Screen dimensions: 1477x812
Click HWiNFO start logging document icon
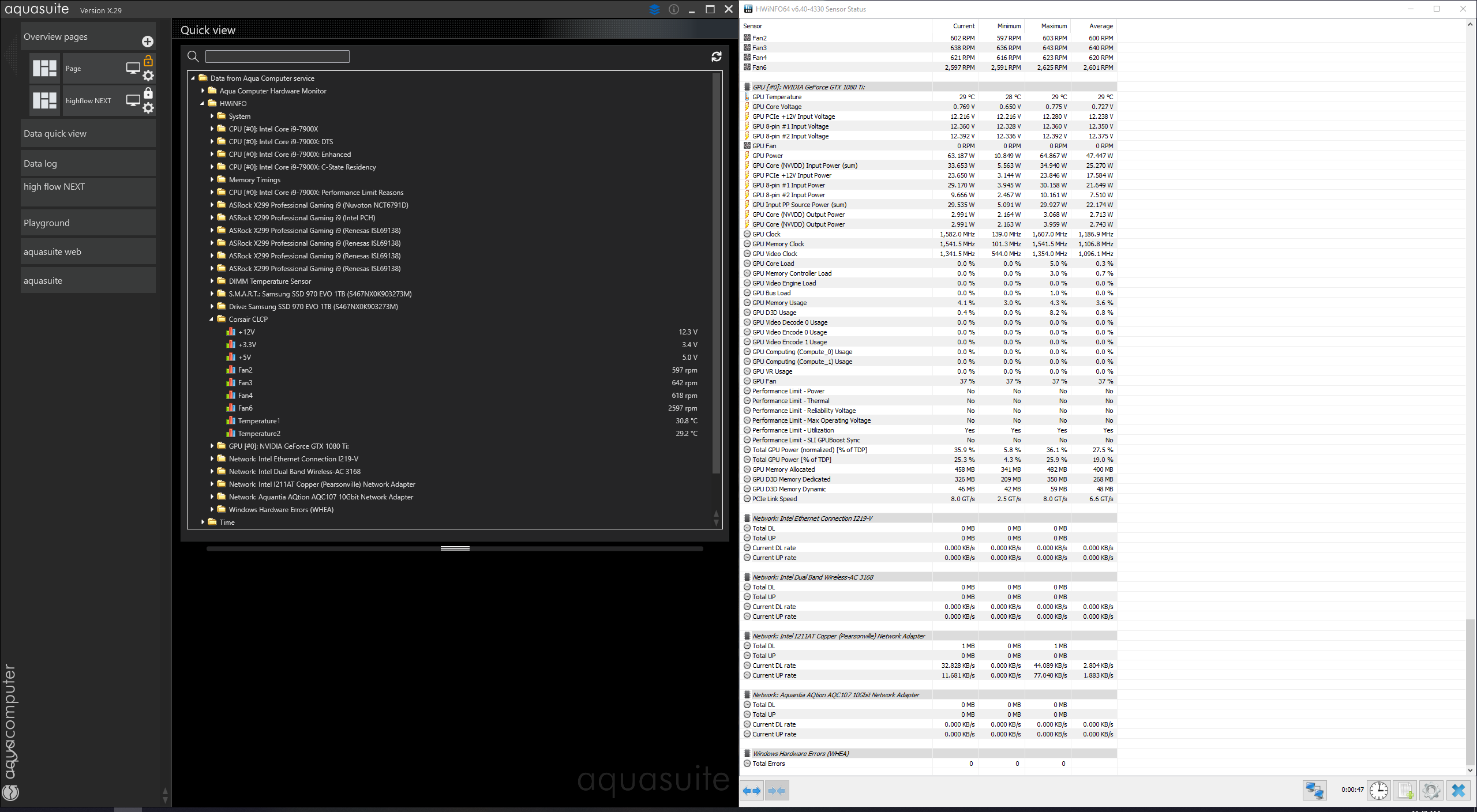click(1405, 790)
